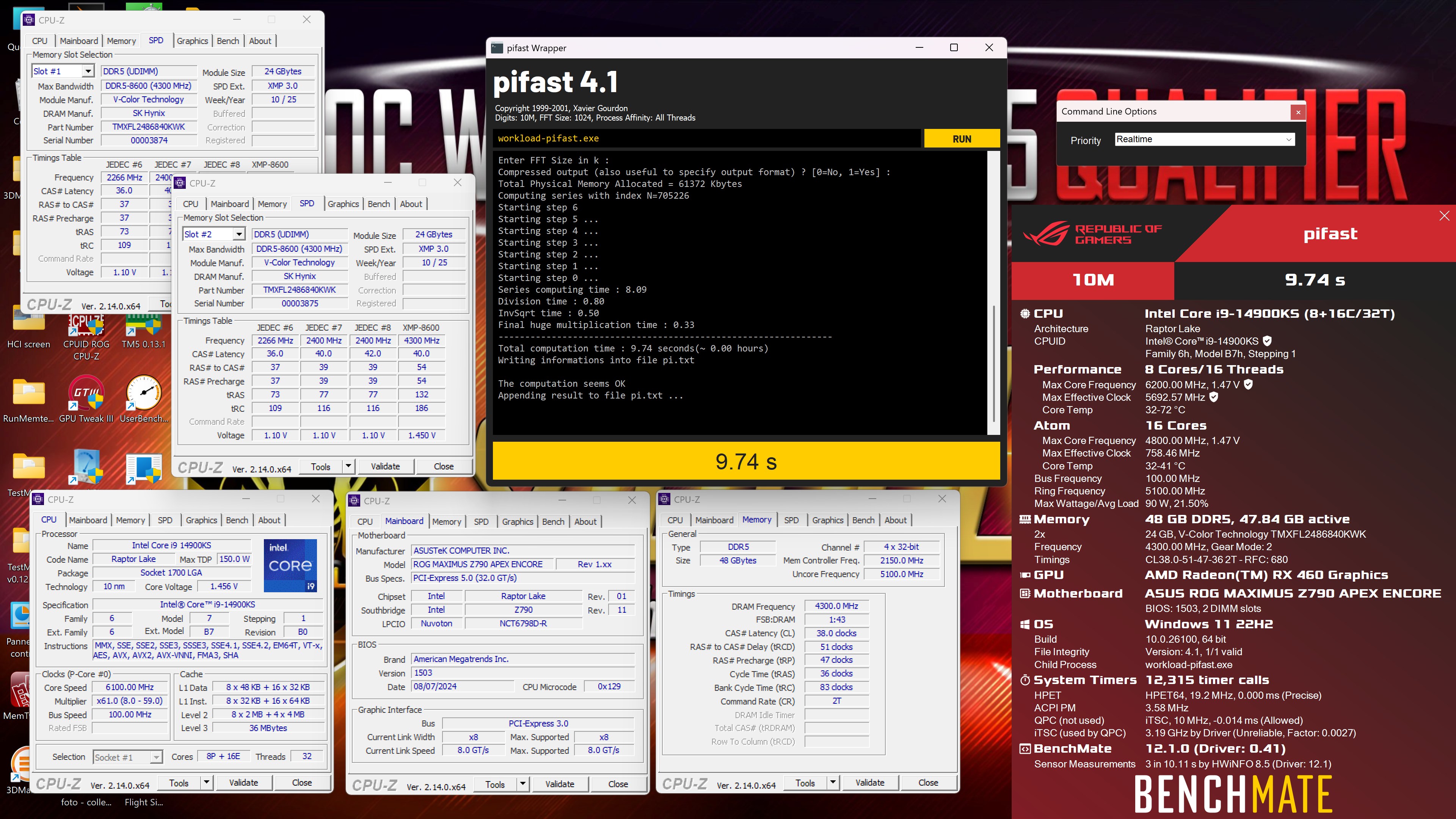Click the BenchMate section icon near version
The image size is (1456, 819).
(x=1025, y=749)
